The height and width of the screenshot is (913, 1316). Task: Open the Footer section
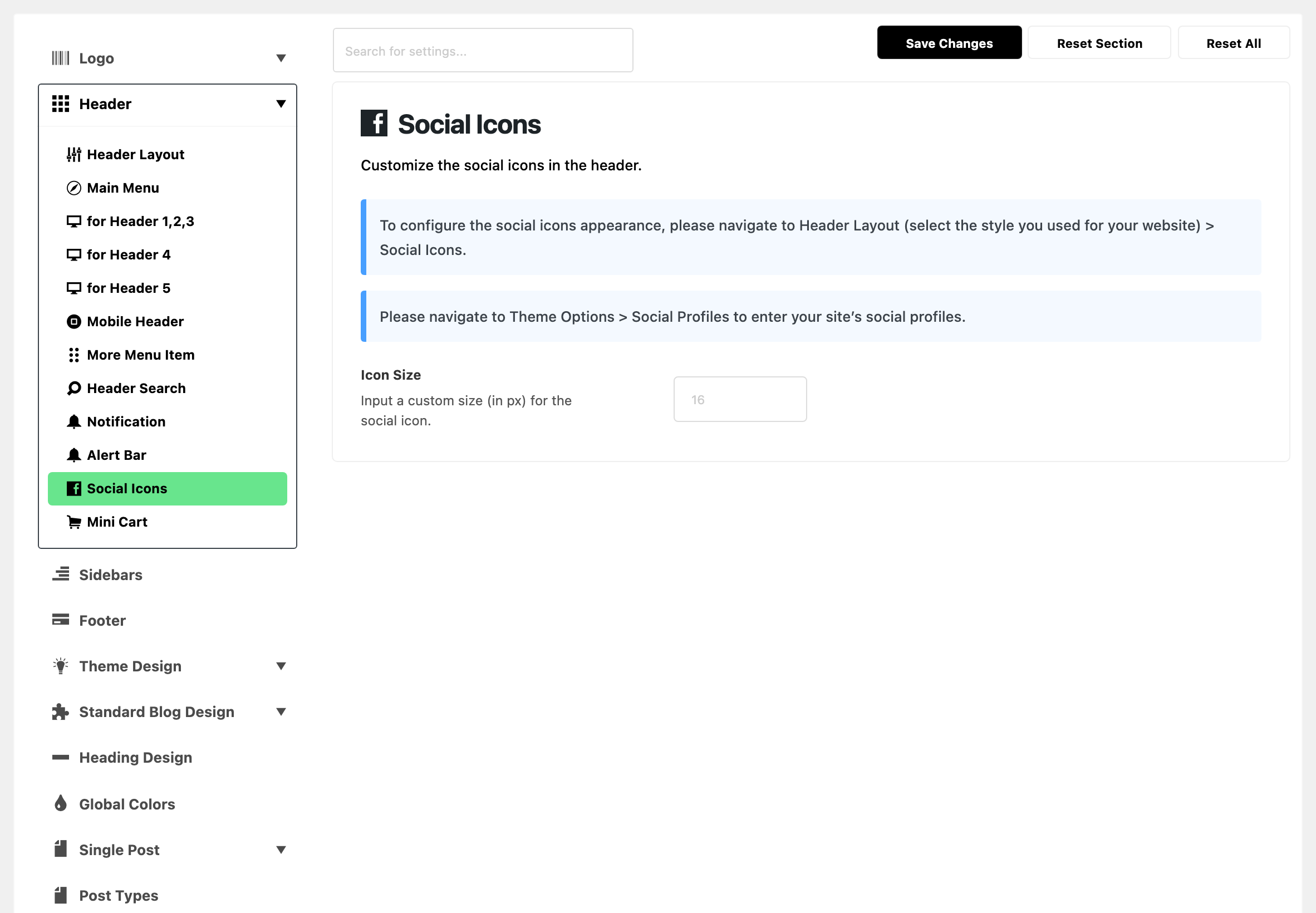[x=167, y=621]
